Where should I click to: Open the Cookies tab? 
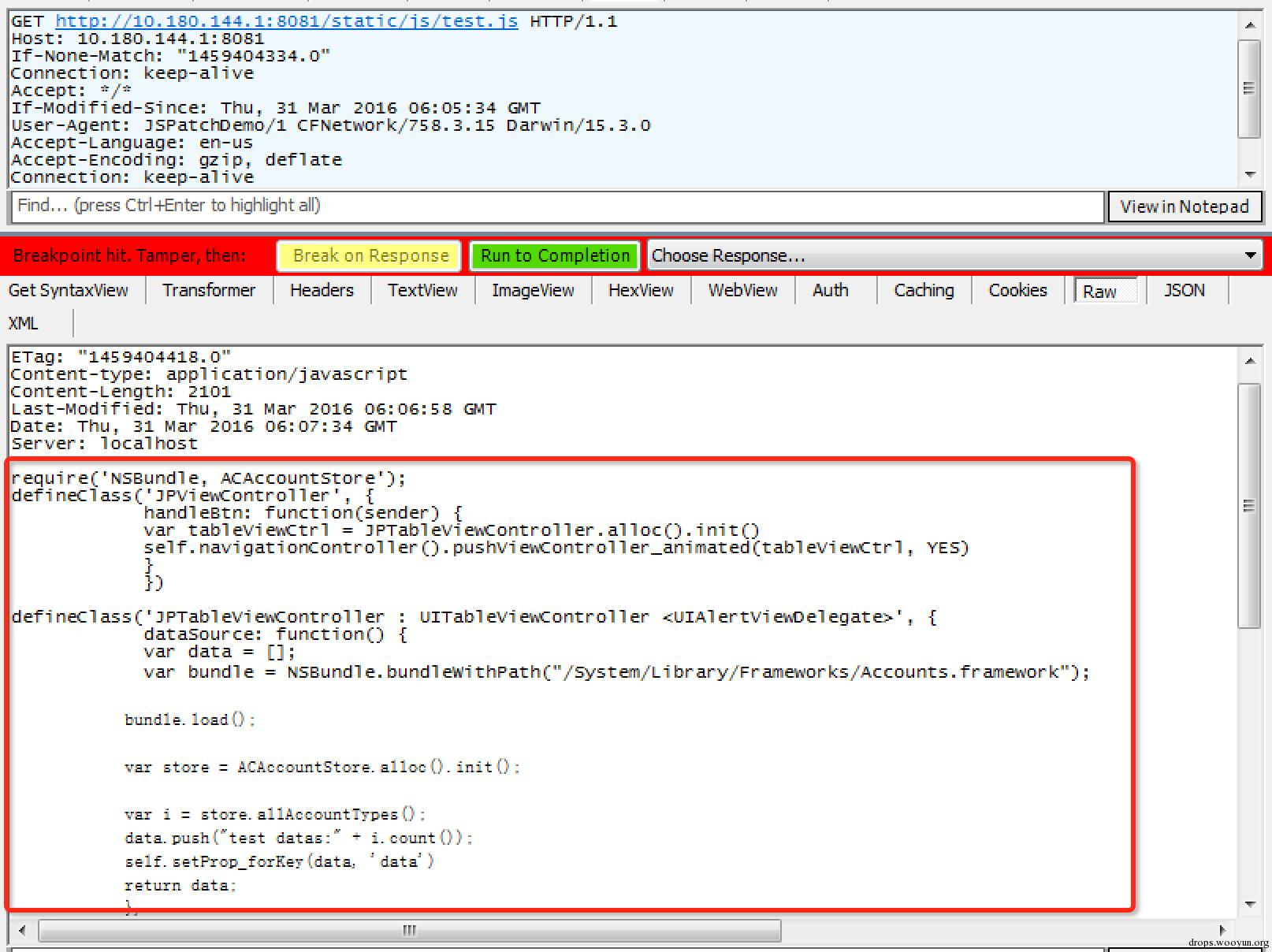[x=1017, y=291]
